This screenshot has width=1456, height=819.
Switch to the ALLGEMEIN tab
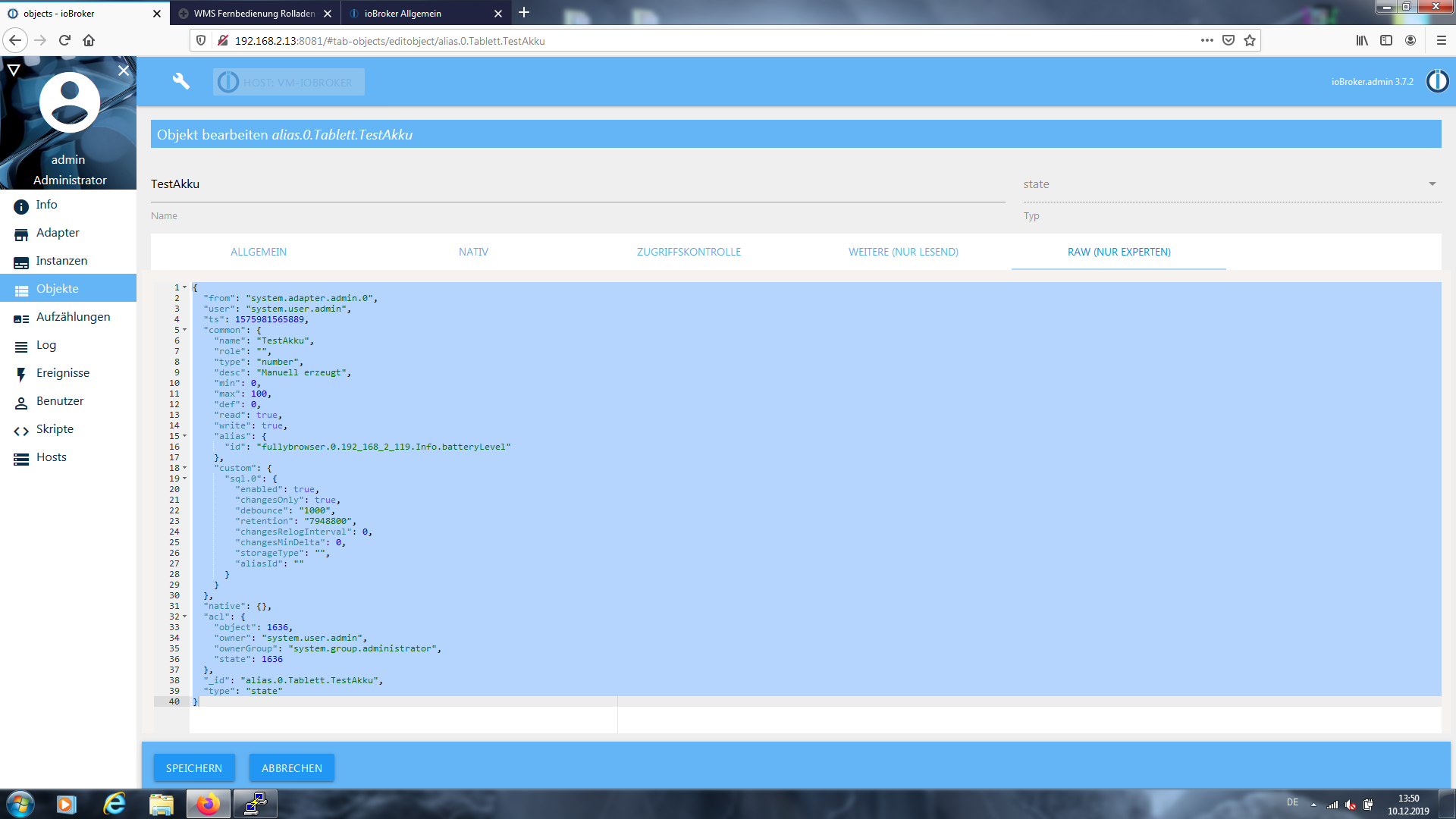pos(259,252)
